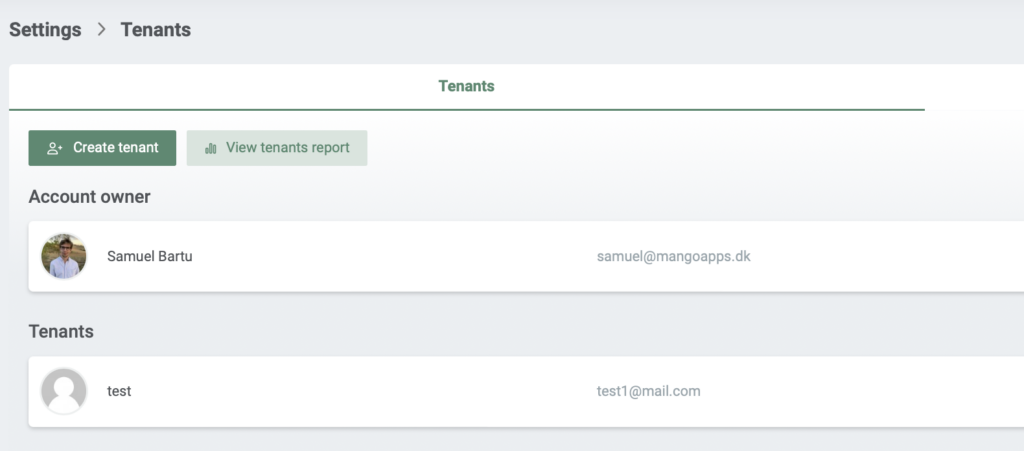Select the Samuel Bartu account owner row
1024x451 pixels.
526,256
